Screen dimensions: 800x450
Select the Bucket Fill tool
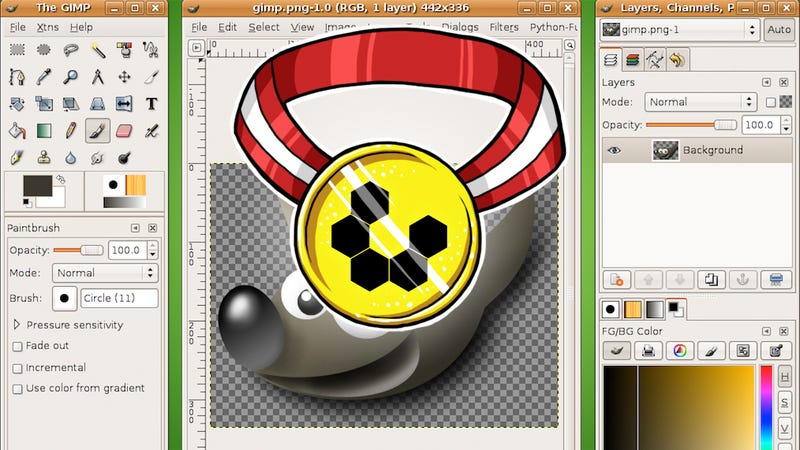tap(17, 131)
